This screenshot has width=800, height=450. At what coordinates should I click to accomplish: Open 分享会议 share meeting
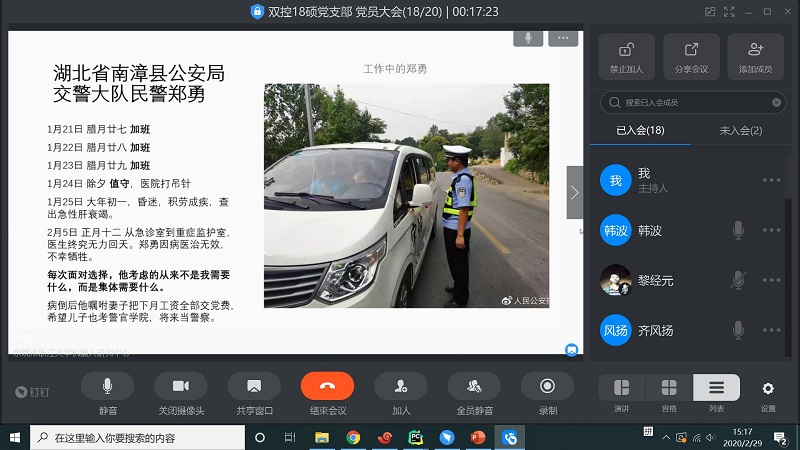point(691,57)
